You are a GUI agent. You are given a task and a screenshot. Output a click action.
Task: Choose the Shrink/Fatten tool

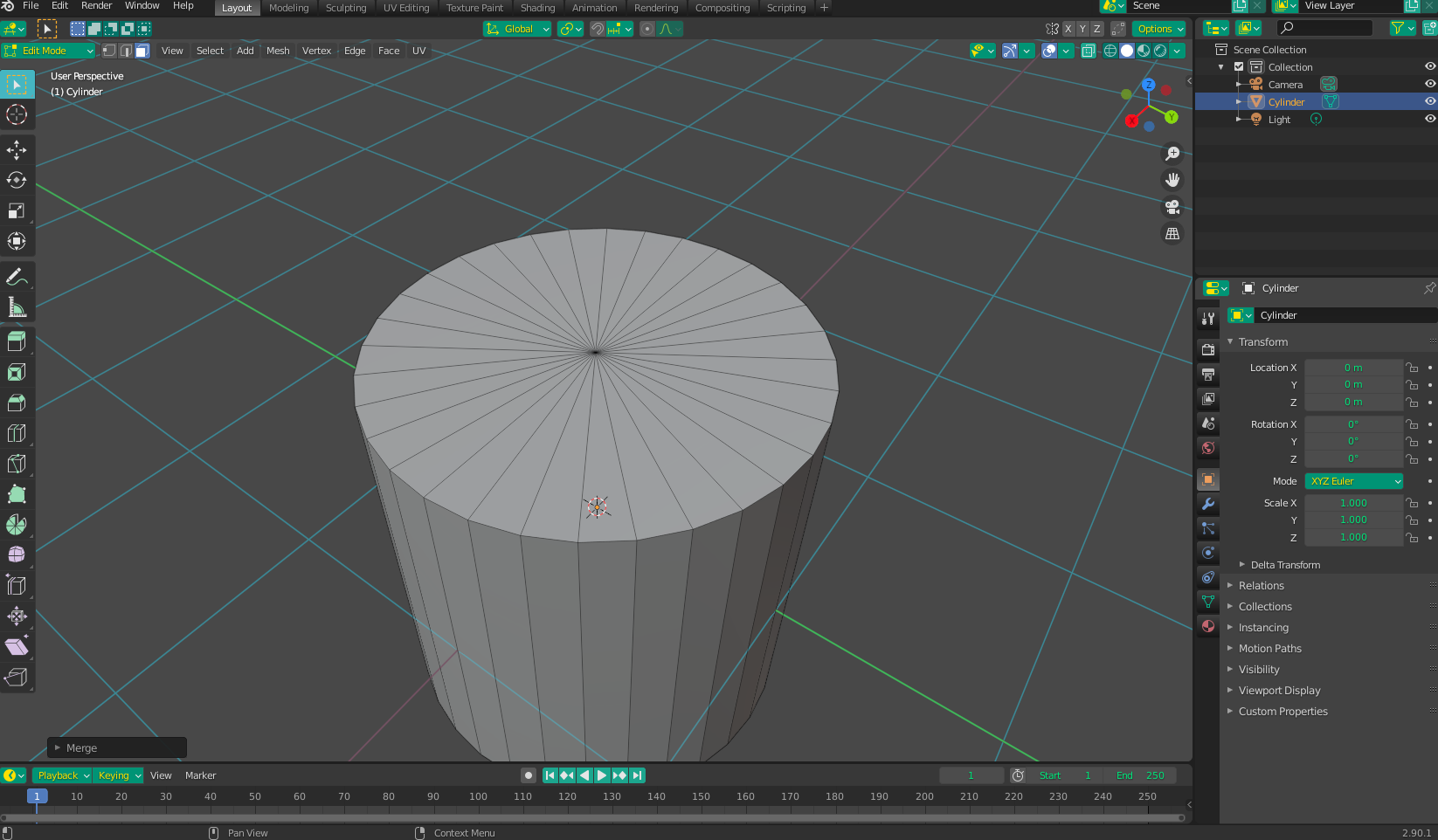[17, 616]
